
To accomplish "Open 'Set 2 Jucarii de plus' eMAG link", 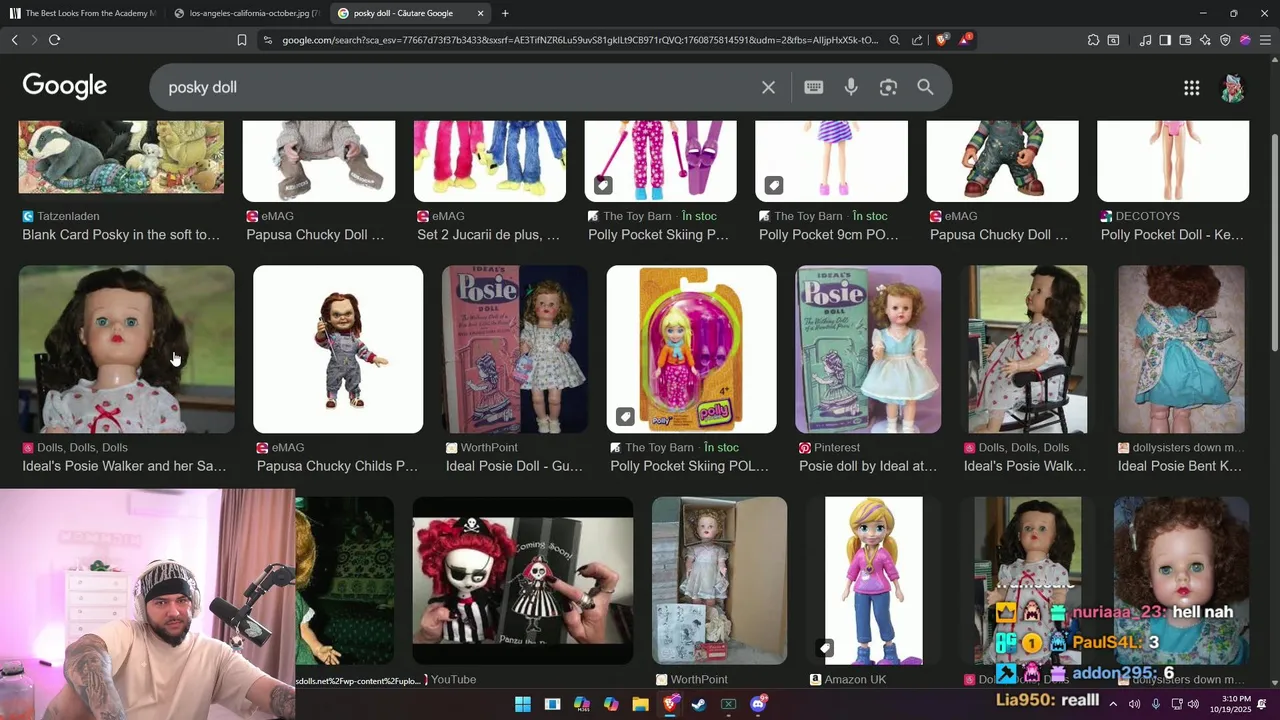I will click(x=488, y=235).
